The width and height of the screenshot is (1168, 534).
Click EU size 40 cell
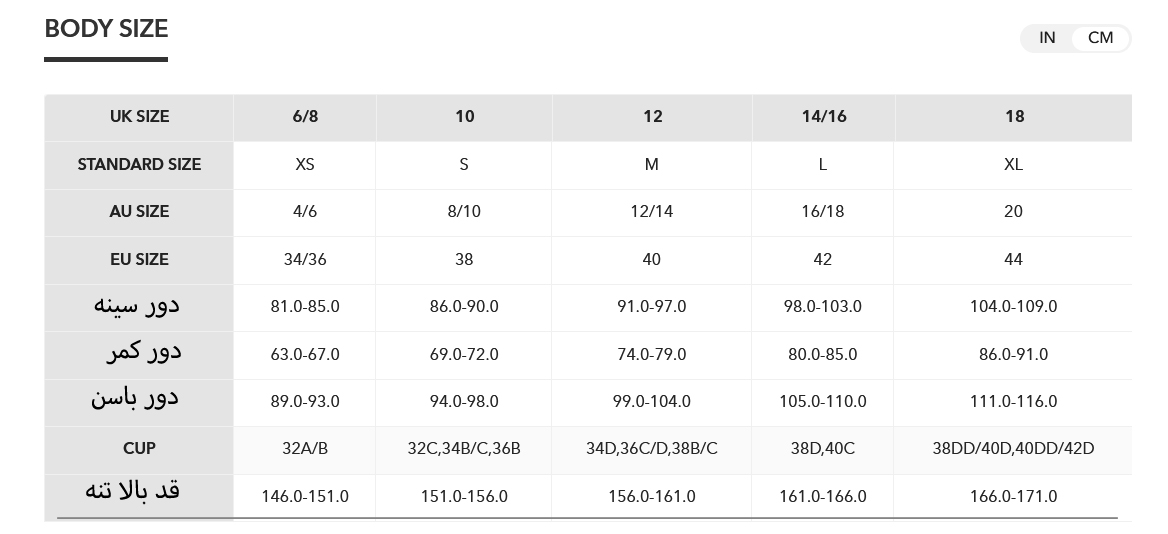point(652,259)
